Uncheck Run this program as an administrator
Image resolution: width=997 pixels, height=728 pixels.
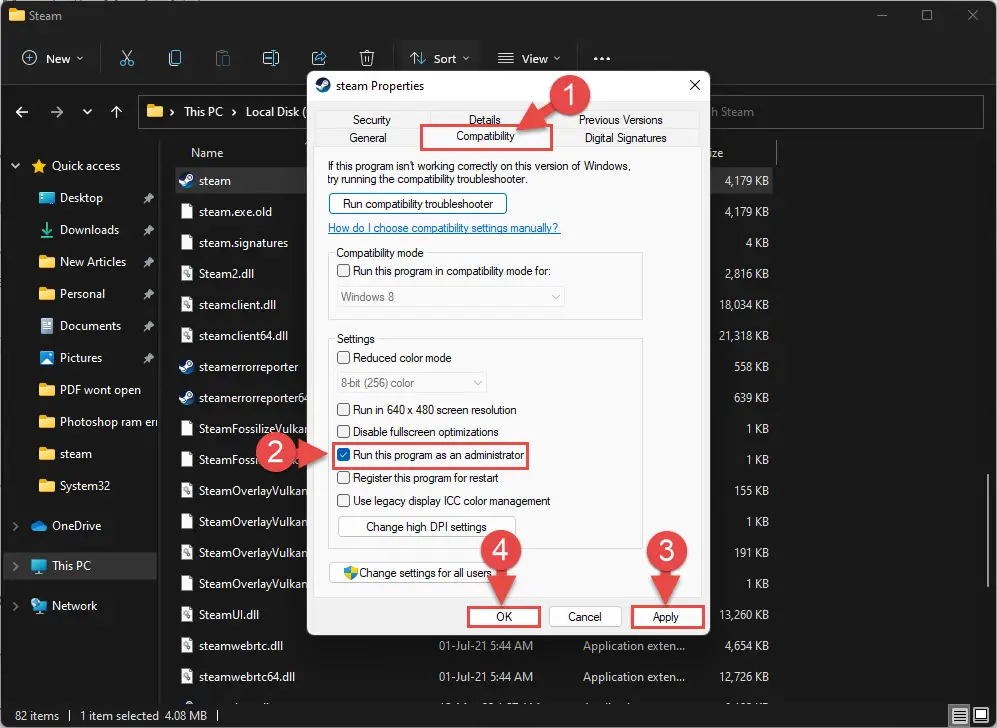343,455
